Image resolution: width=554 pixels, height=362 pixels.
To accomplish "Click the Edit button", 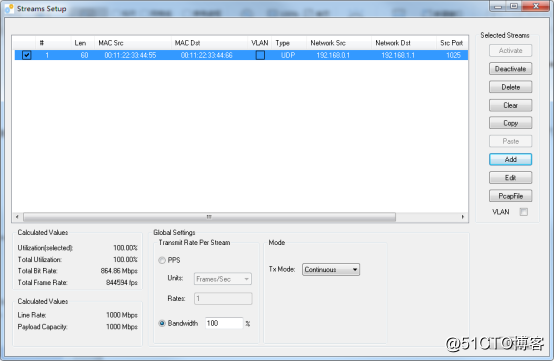I will (x=511, y=178).
